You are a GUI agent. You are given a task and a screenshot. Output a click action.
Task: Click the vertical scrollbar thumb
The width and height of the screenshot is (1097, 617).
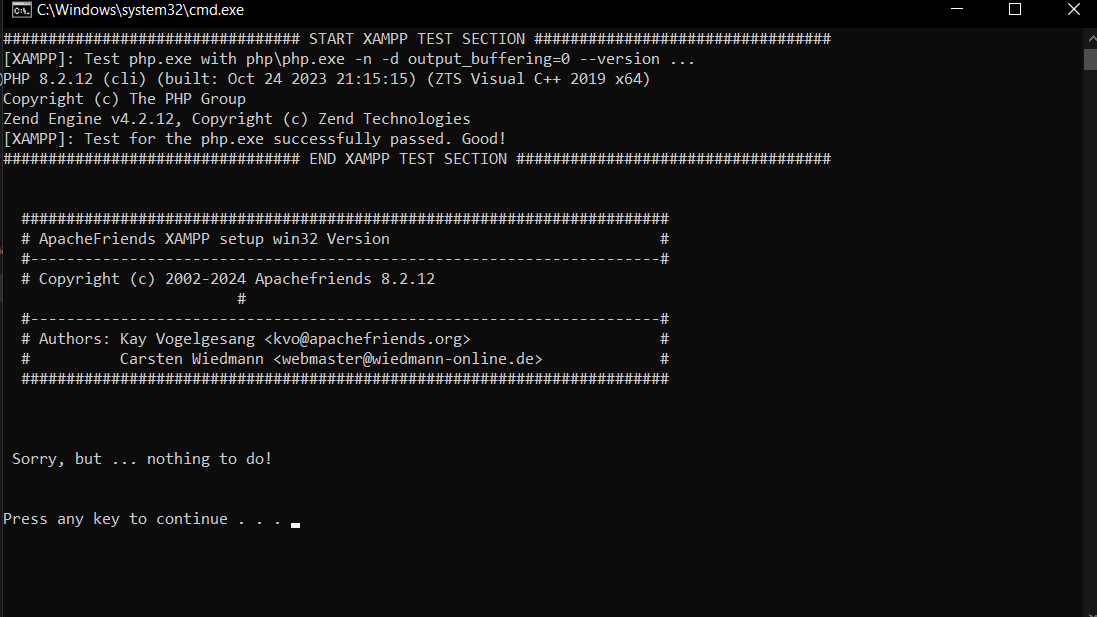pyautogui.click(x=1091, y=59)
